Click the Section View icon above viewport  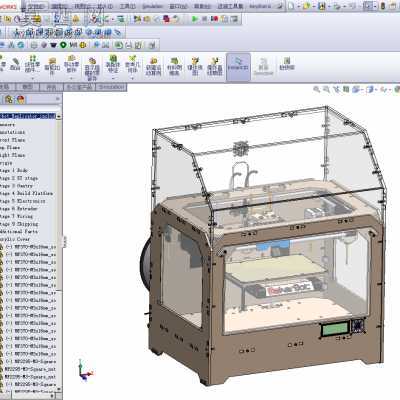(x=346, y=89)
